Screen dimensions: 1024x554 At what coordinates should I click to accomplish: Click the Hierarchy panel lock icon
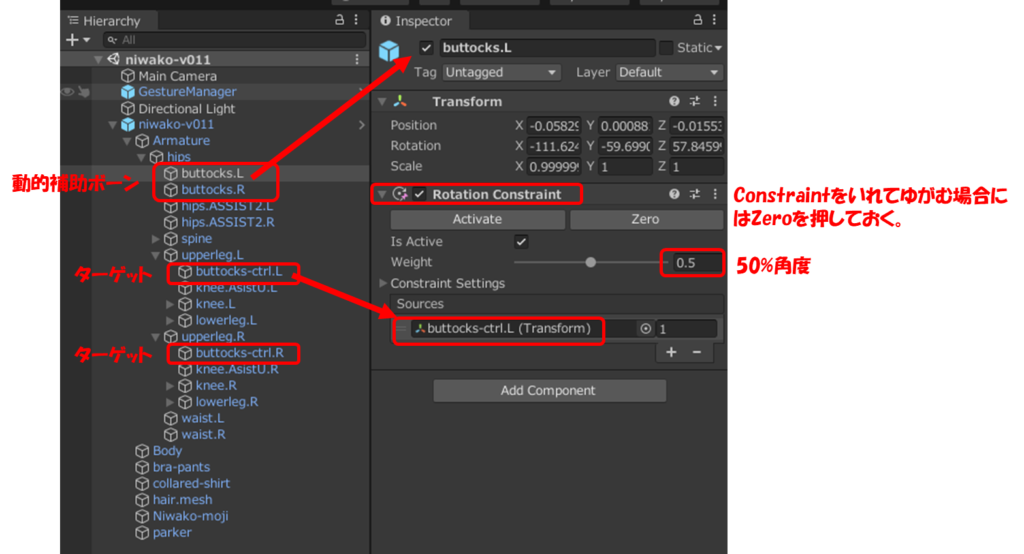click(339, 20)
